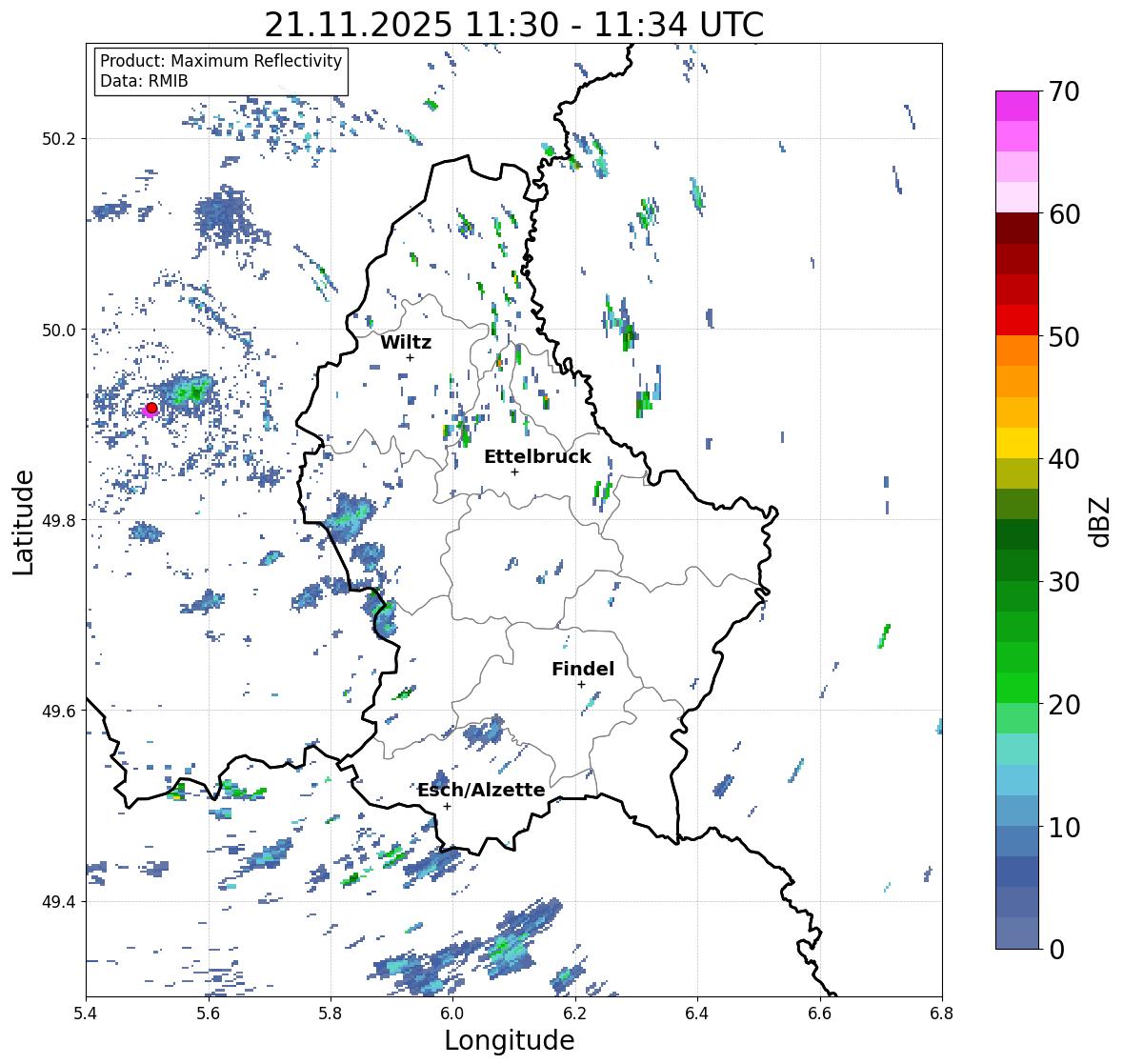Screen dimensions: 1123x1064
Task: Click the Findel cross marker
Action: click(582, 685)
